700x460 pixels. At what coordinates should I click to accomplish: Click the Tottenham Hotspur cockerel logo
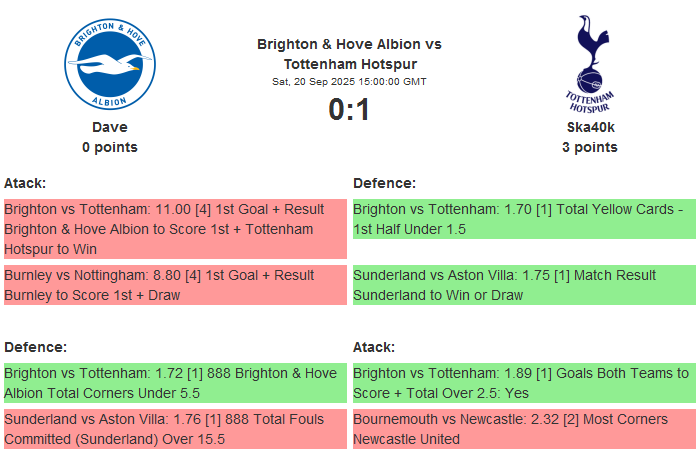tap(589, 66)
